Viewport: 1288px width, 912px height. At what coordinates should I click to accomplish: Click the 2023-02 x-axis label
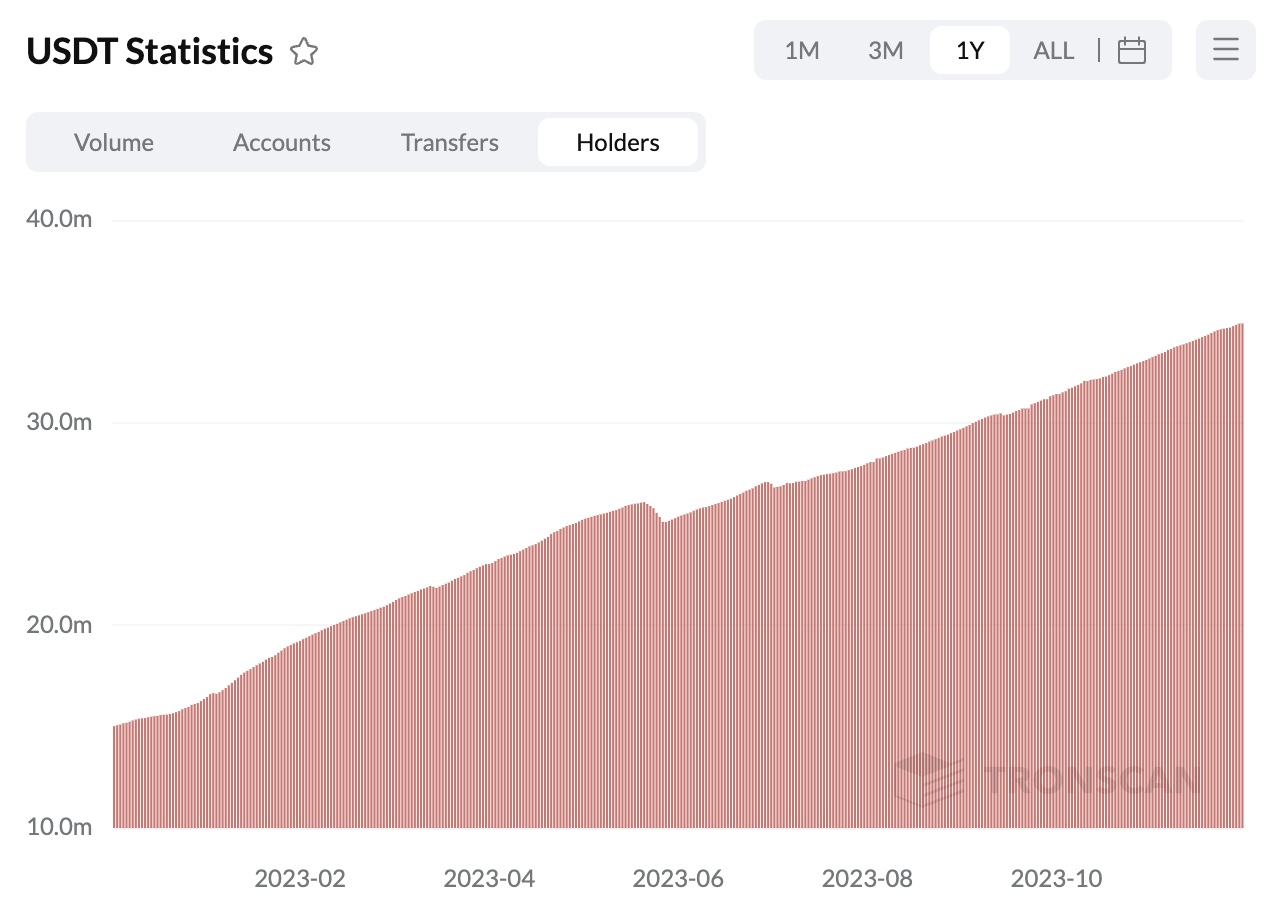click(300, 879)
